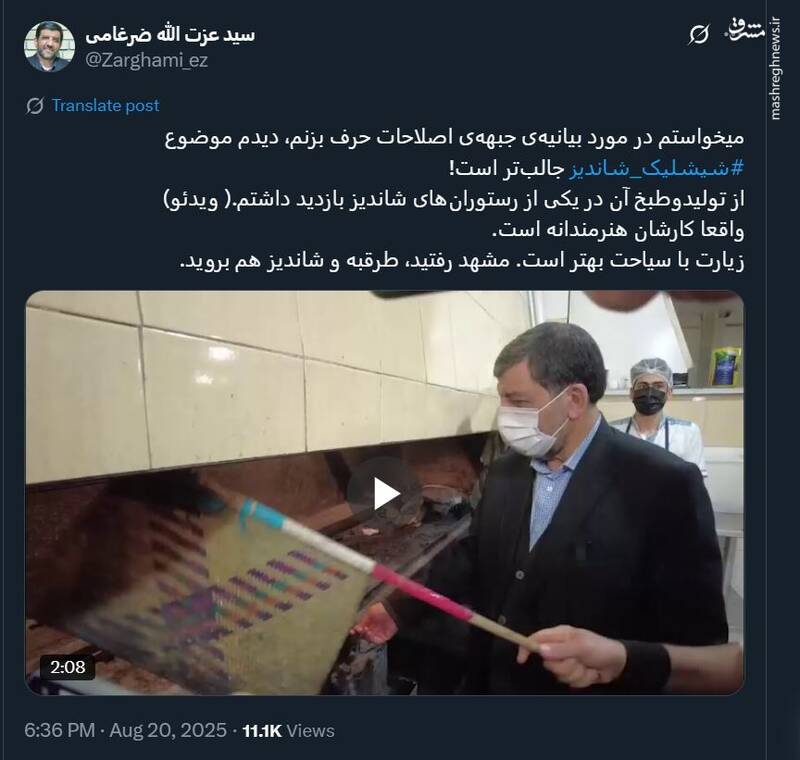
Task: Open the Grok icon at top right
Action: point(698,35)
